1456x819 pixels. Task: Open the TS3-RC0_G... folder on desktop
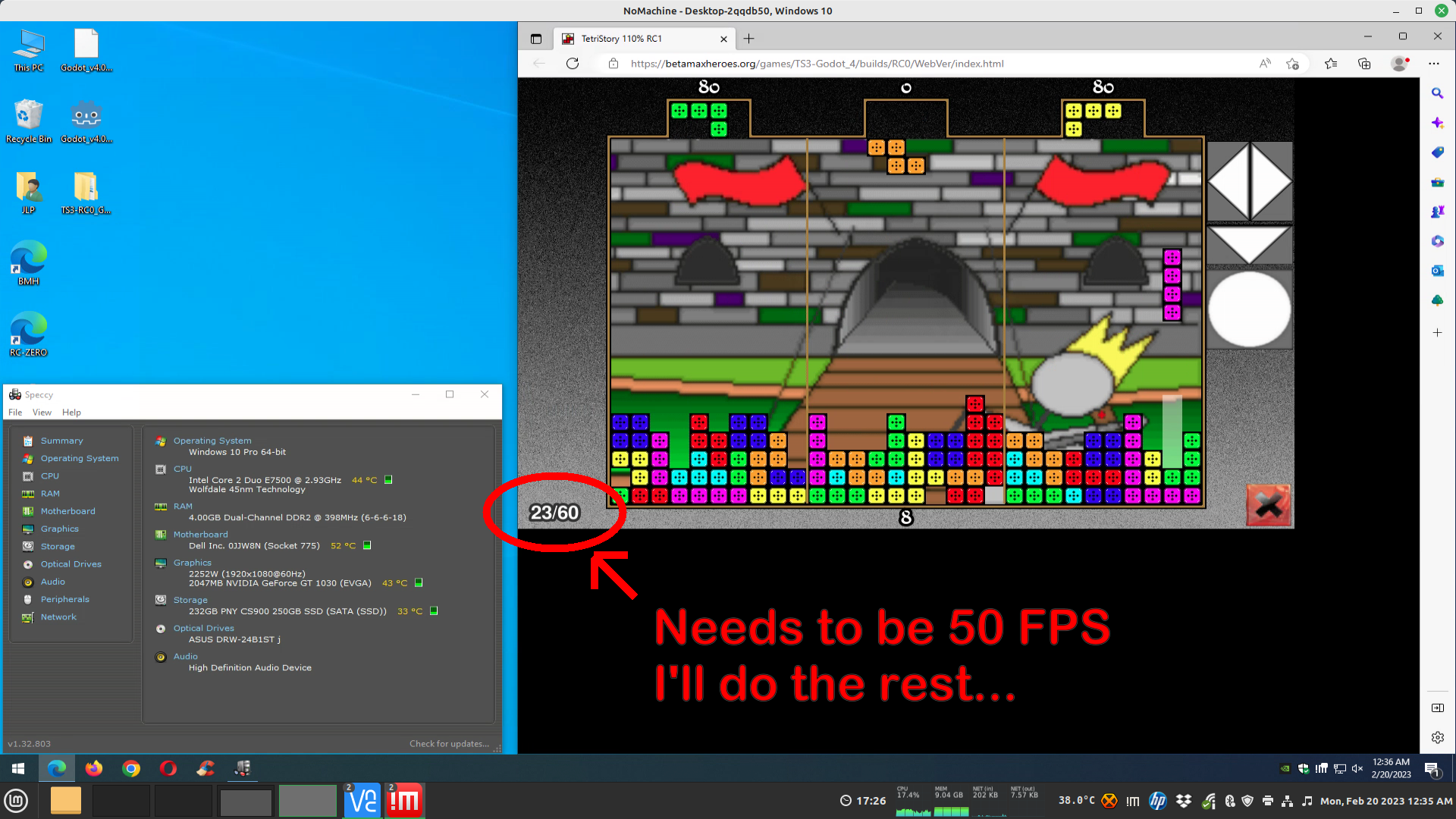(86, 193)
